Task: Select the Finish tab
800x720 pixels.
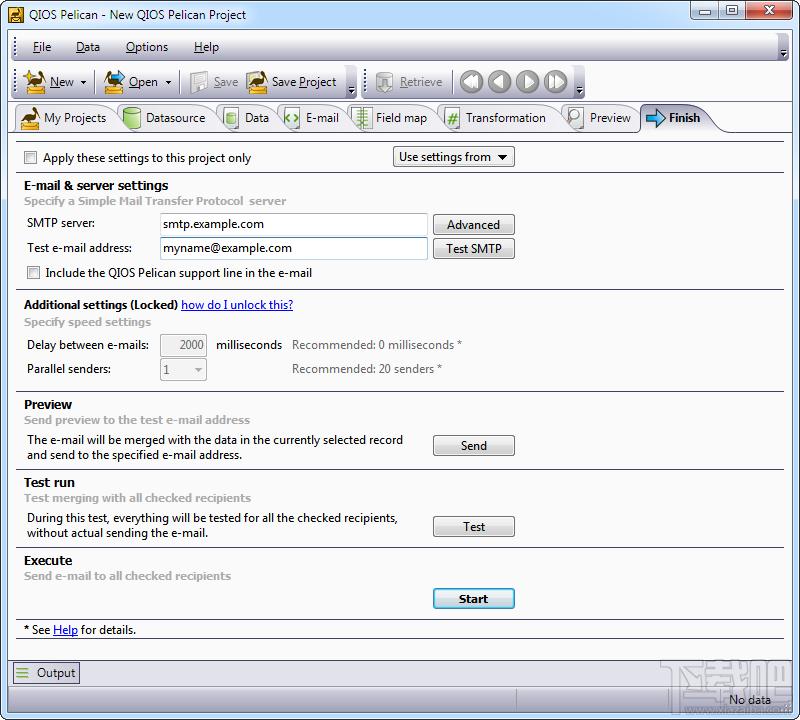Action: click(674, 118)
